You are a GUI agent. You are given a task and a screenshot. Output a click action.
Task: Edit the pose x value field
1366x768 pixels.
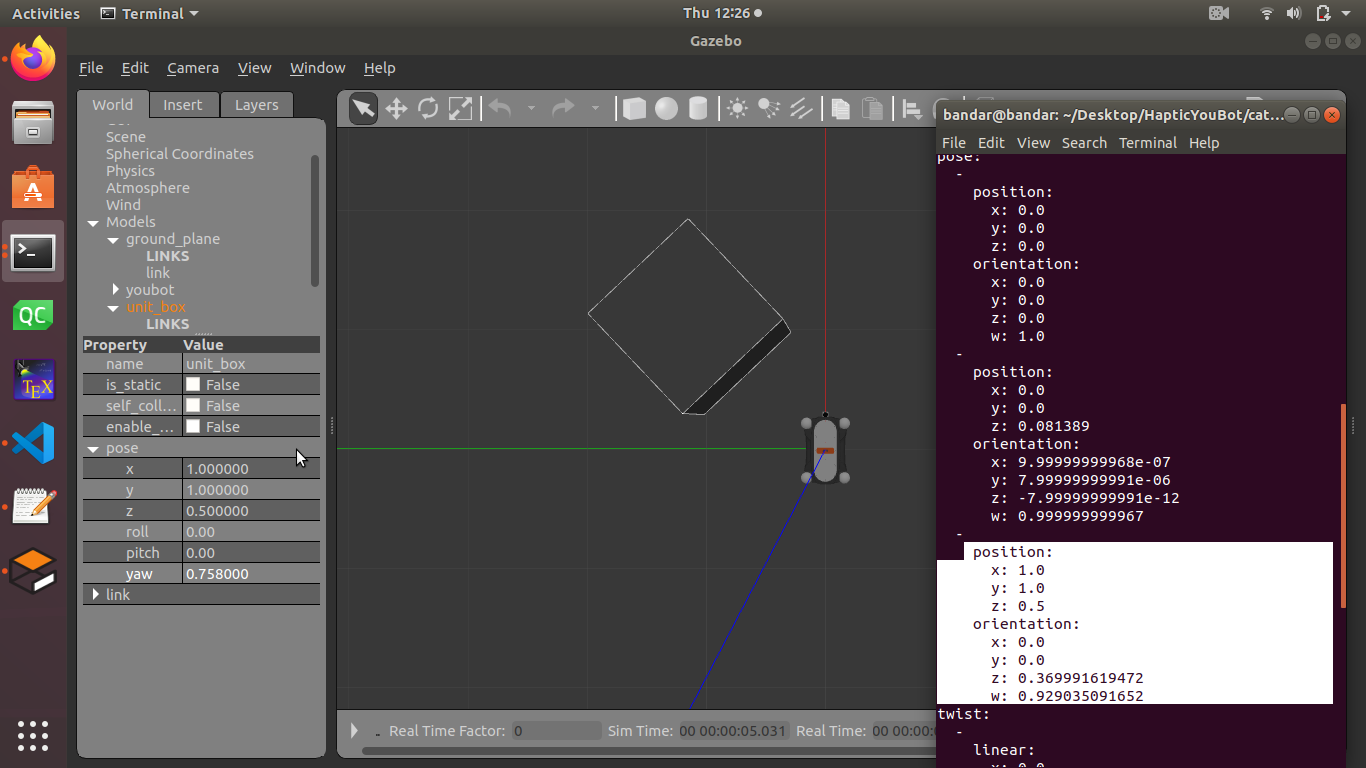pos(251,469)
